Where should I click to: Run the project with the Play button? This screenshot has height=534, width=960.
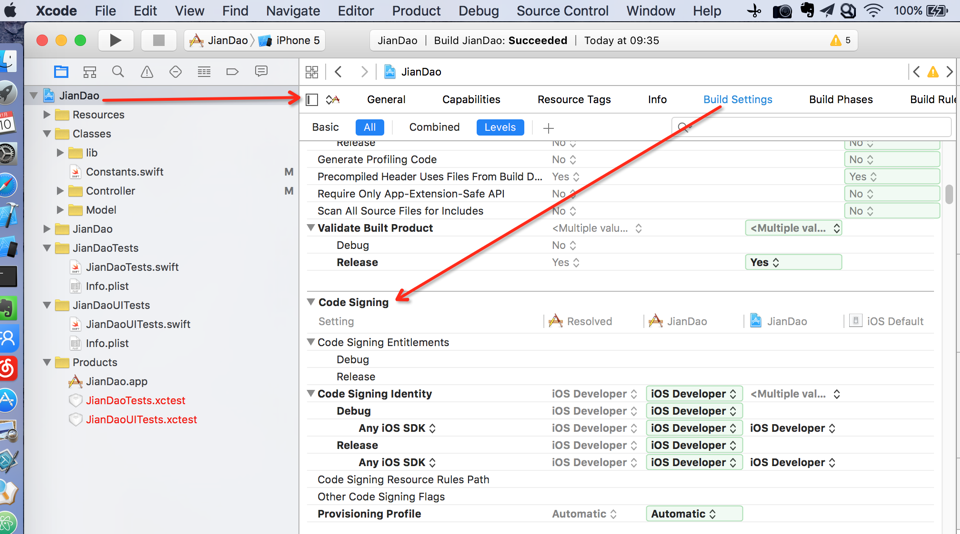[x=115, y=40]
